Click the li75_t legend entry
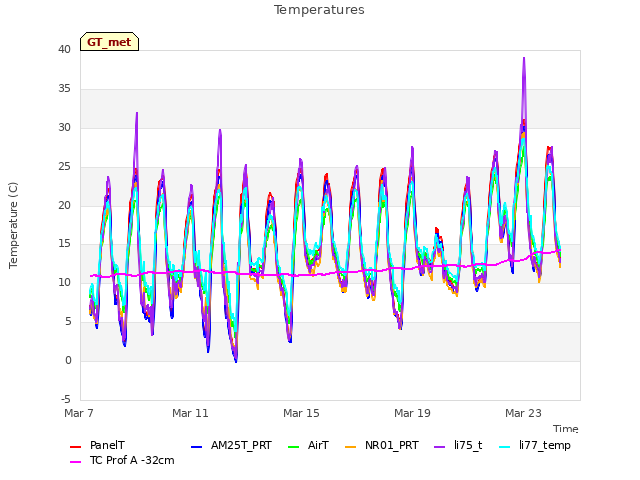The width and height of the screenshot is (640, 480). click(458, 445)
